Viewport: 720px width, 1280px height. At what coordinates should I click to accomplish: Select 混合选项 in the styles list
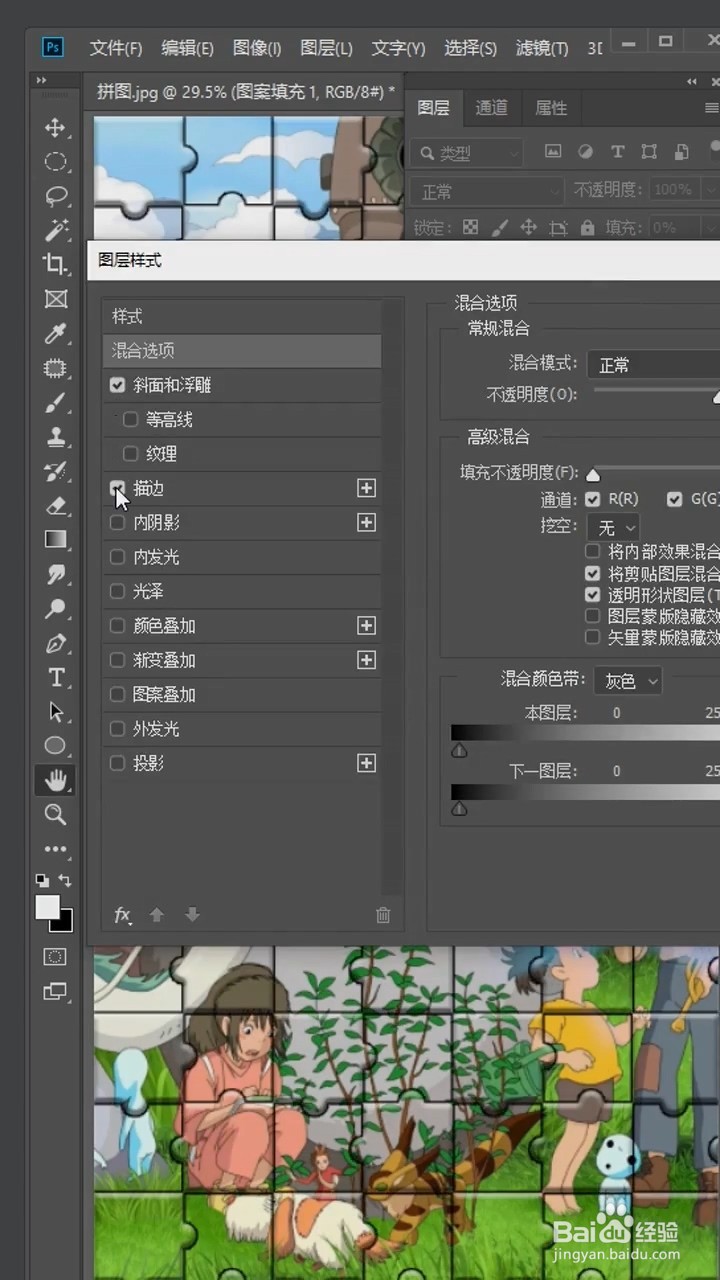tap(242, 351)
